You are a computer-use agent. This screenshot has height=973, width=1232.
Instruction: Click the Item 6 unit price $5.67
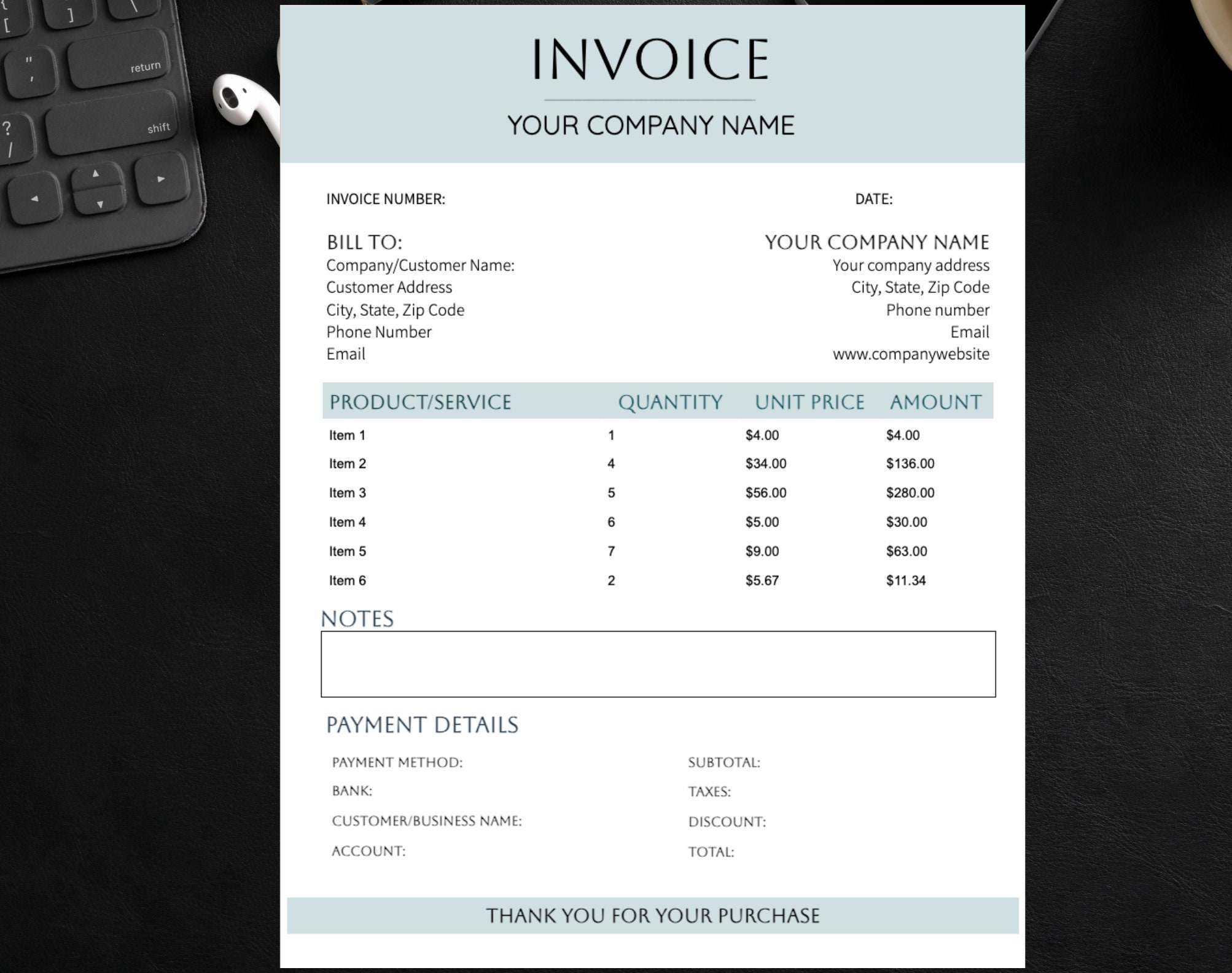pos(762,580)
